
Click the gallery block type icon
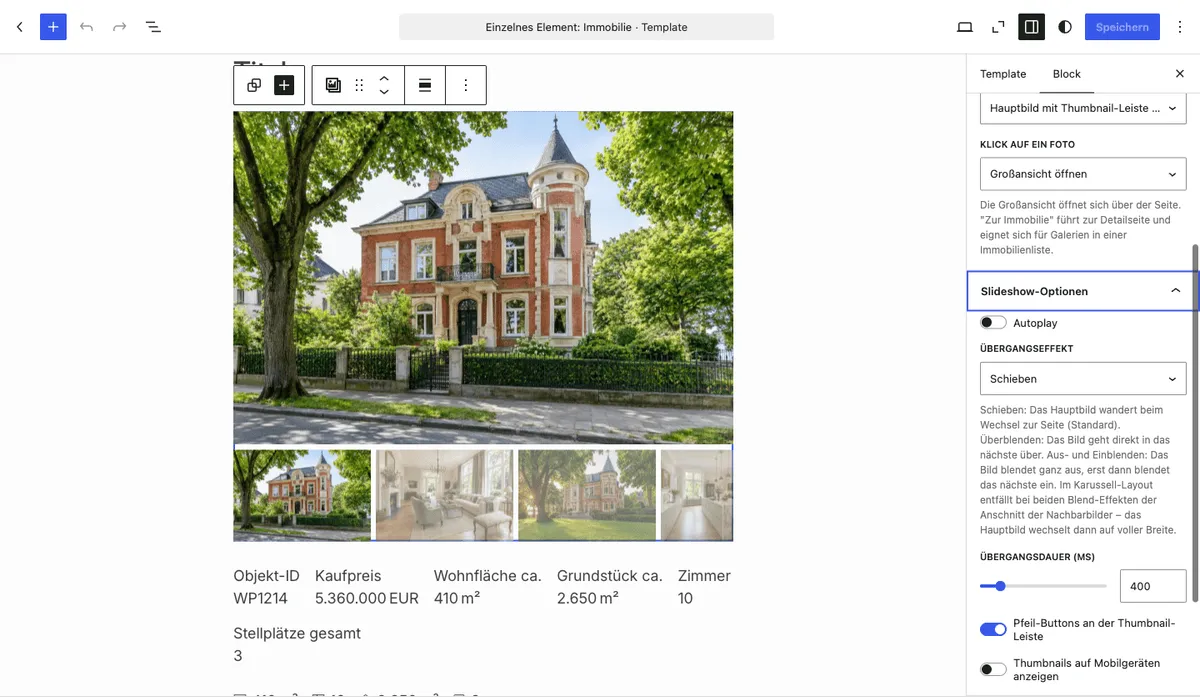333,85
